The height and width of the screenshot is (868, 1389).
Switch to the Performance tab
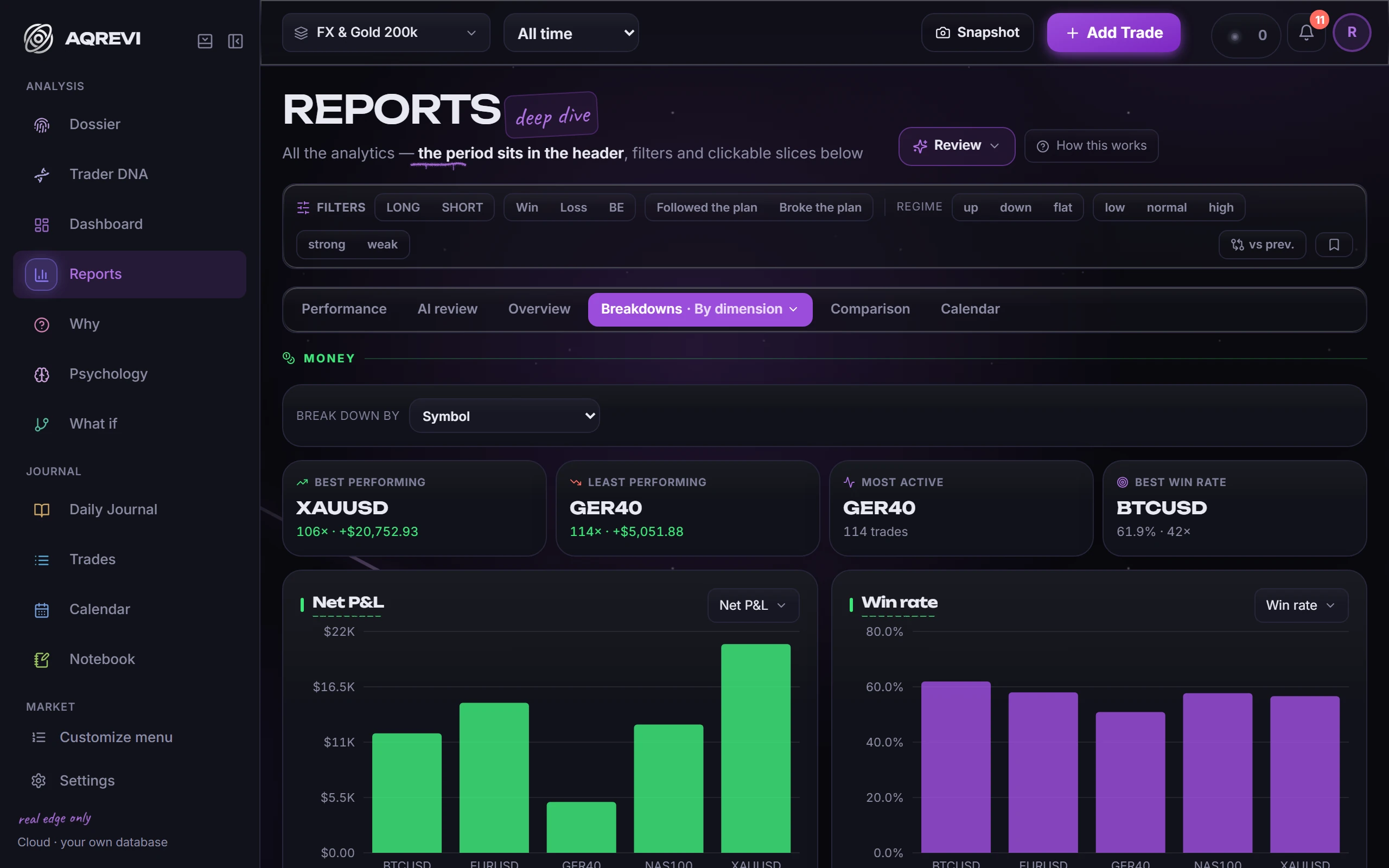(x=344, y=309)
